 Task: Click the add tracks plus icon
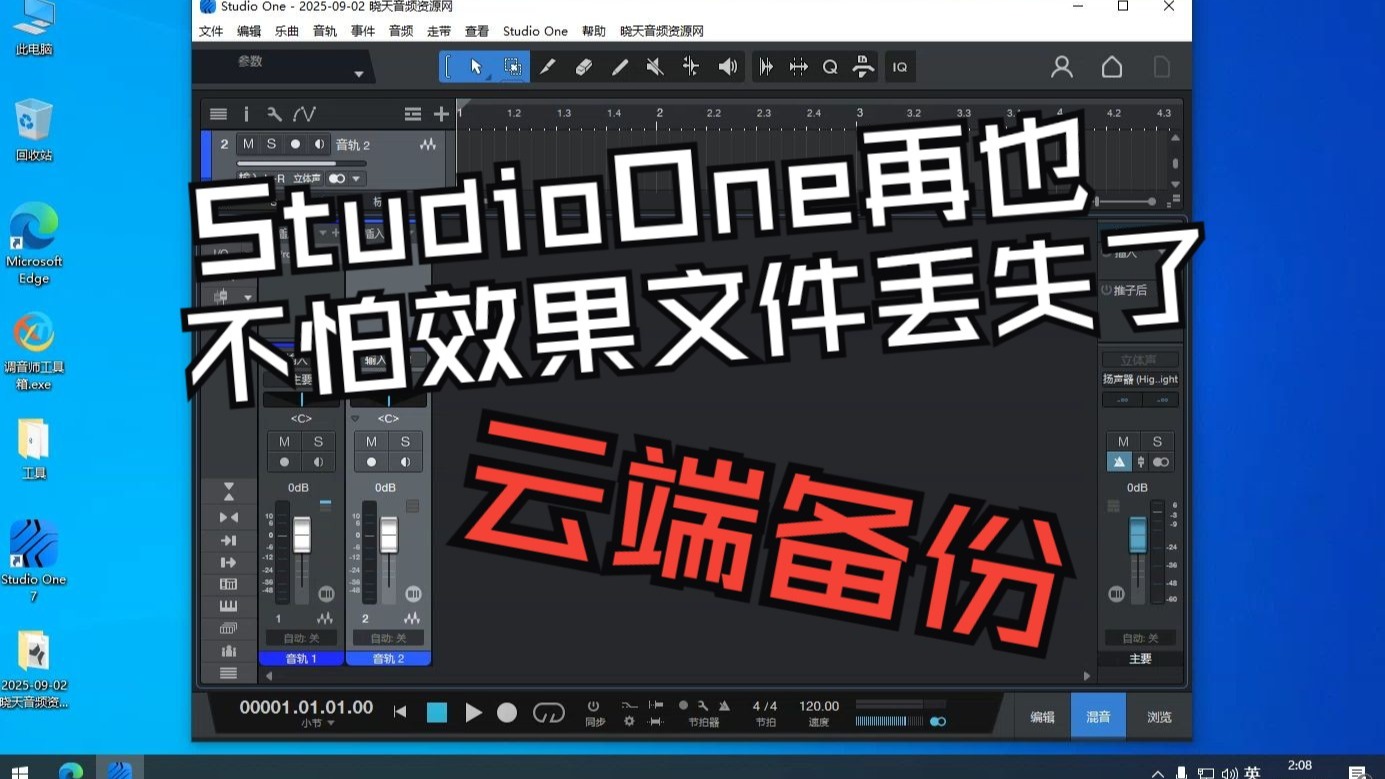441,114
